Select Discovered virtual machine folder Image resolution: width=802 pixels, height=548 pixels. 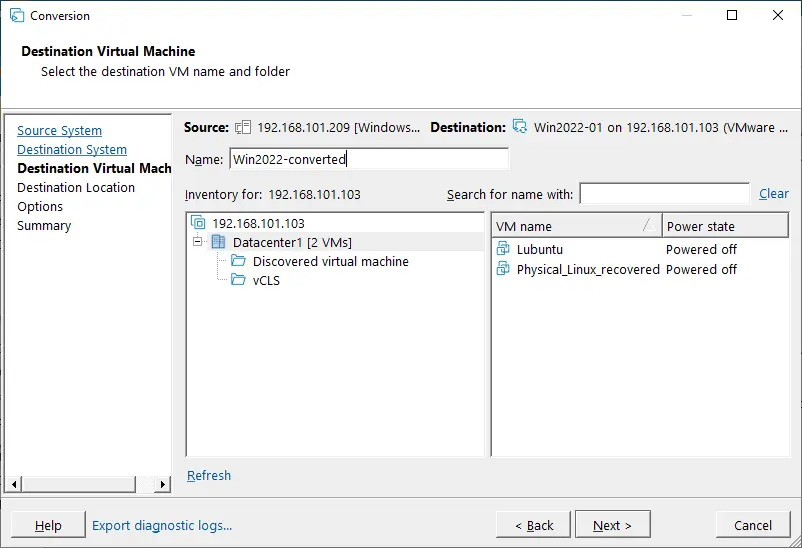[x=330, y=261]
